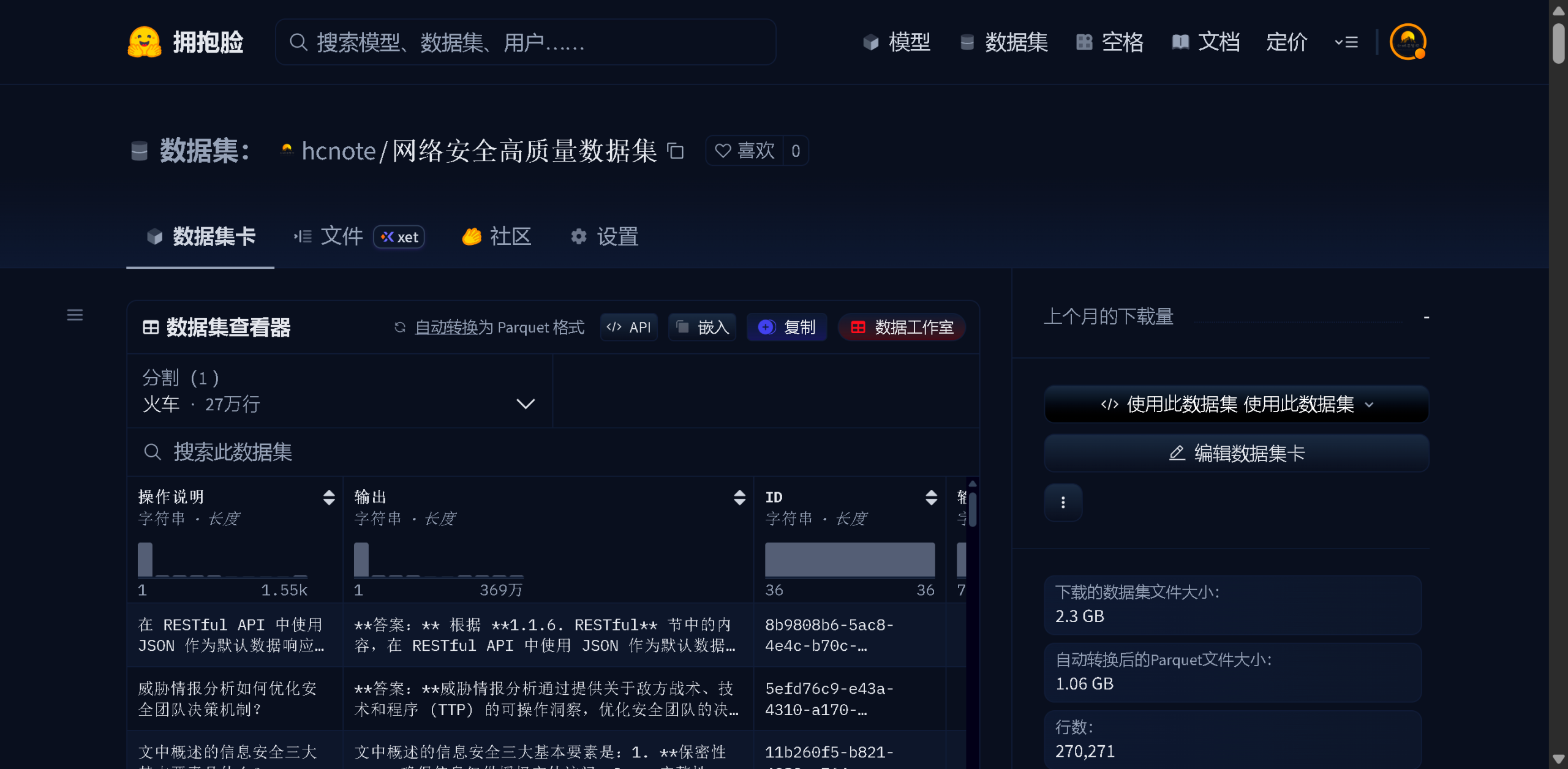Toggle sorting on the 操作说明 column
The width and height of the screenshot is (1568, 769).
[330, 498]
